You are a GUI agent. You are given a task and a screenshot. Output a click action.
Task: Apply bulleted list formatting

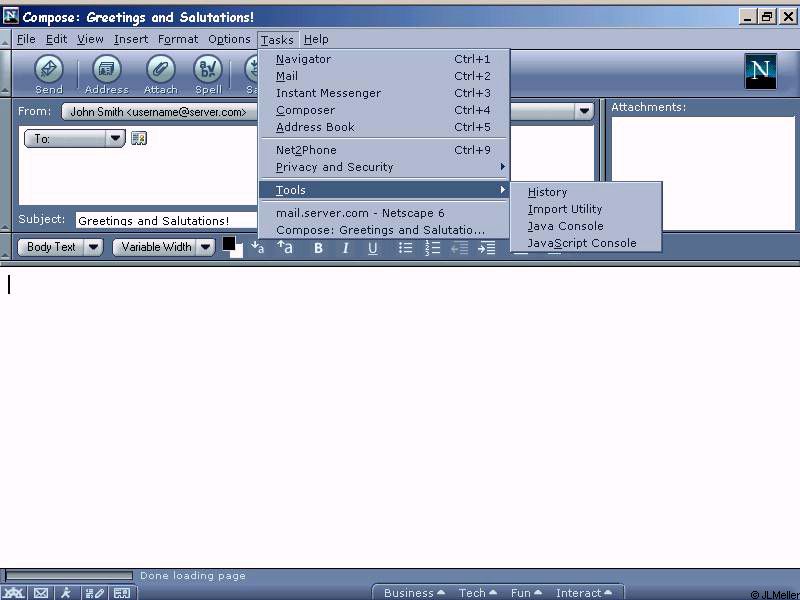pos(406,248)
